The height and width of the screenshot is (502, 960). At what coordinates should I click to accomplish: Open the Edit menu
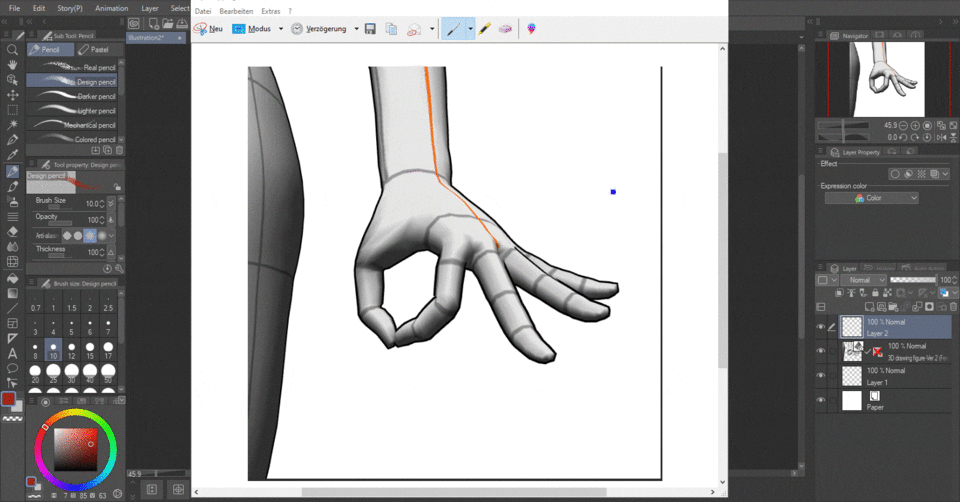click(39, 8)
